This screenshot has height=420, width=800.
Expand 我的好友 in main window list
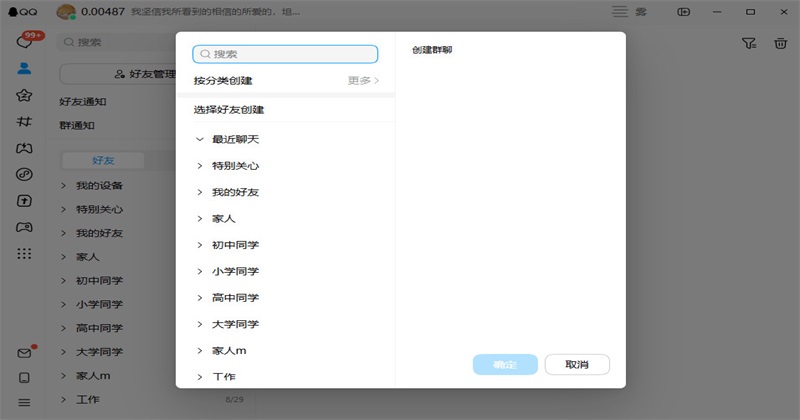(64, 233)
